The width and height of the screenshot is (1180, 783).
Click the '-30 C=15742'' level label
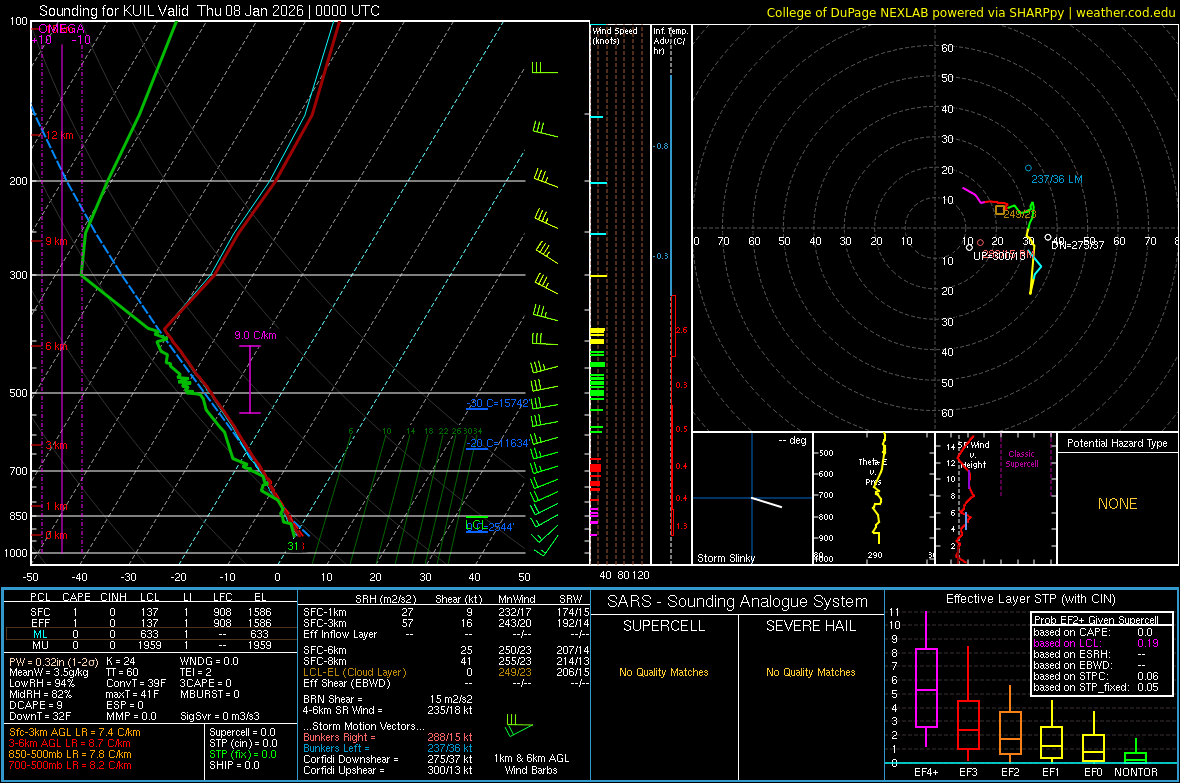pyautogui.click(x=497, y=404)
